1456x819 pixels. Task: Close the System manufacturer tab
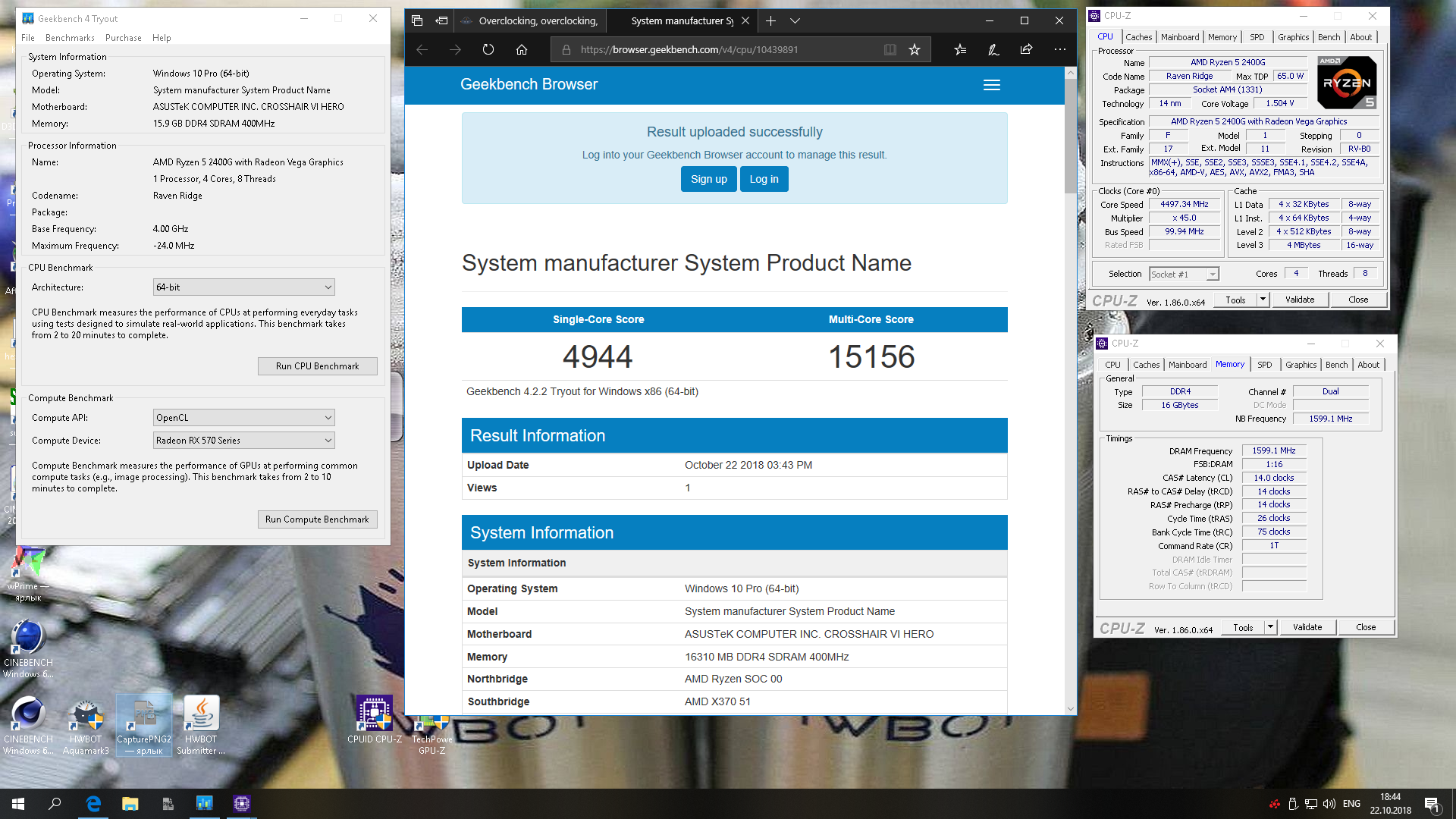point(745,21)
